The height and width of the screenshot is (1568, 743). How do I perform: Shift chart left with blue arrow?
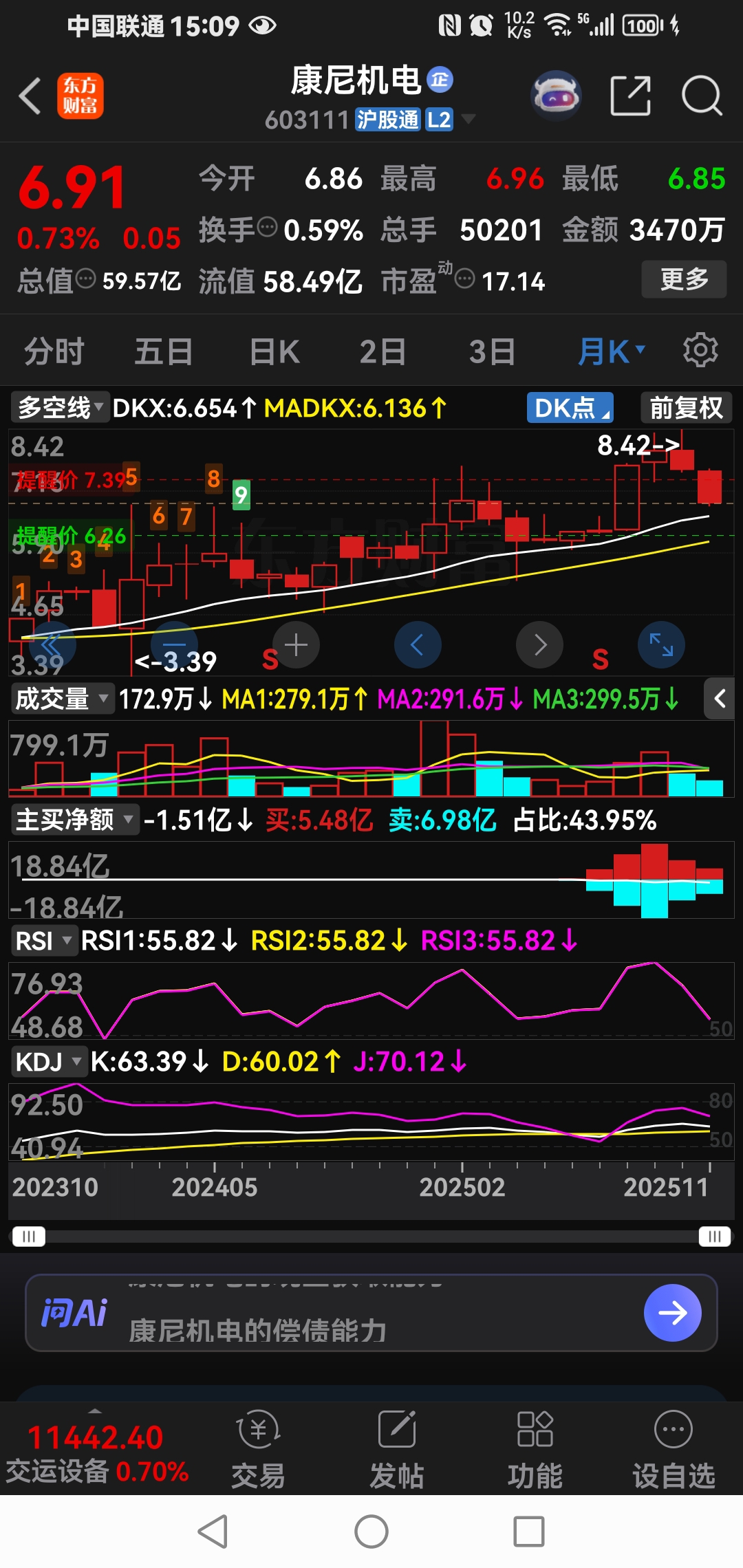click(x=418, y=645)
